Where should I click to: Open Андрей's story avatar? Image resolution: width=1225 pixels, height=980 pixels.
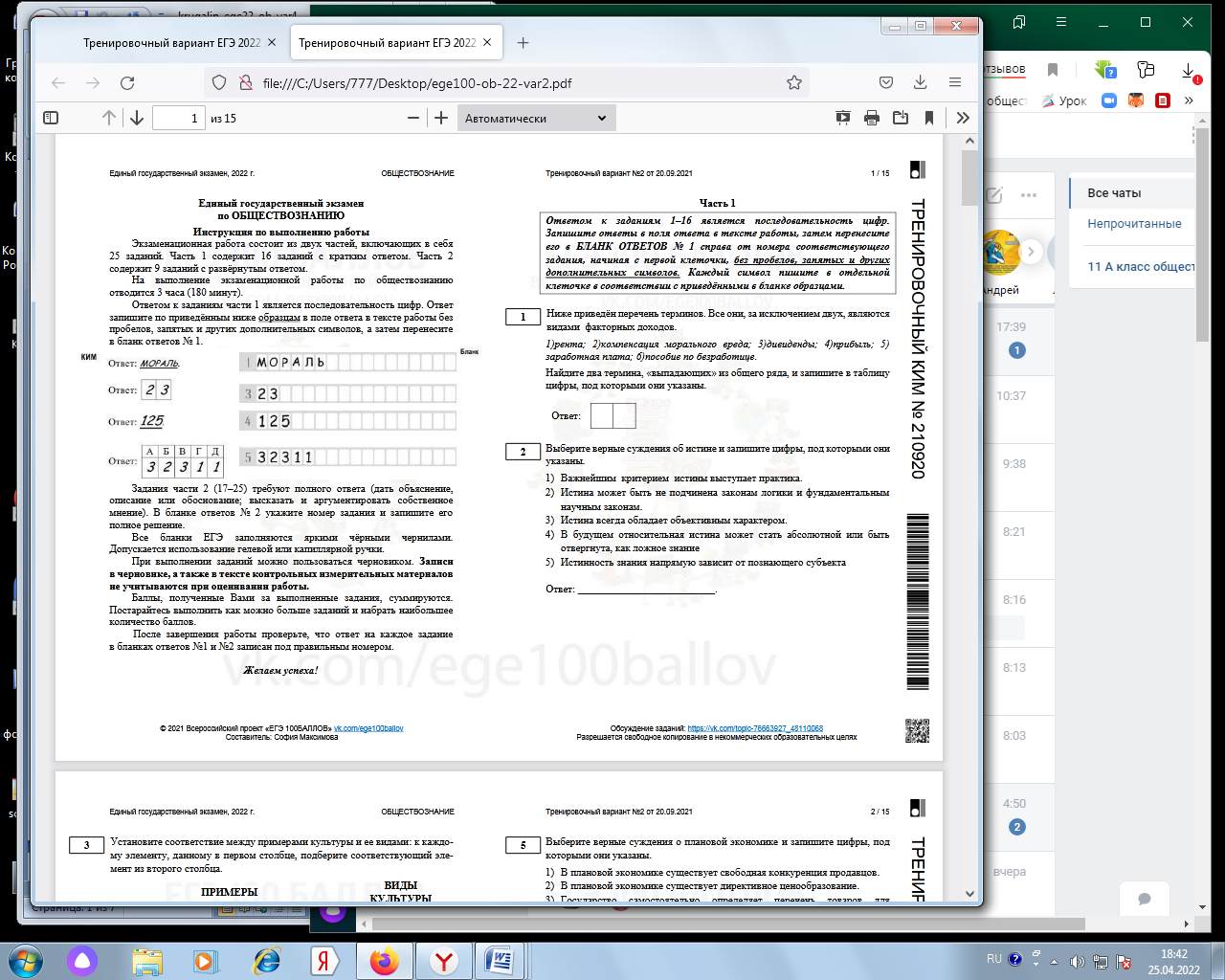1001,252
